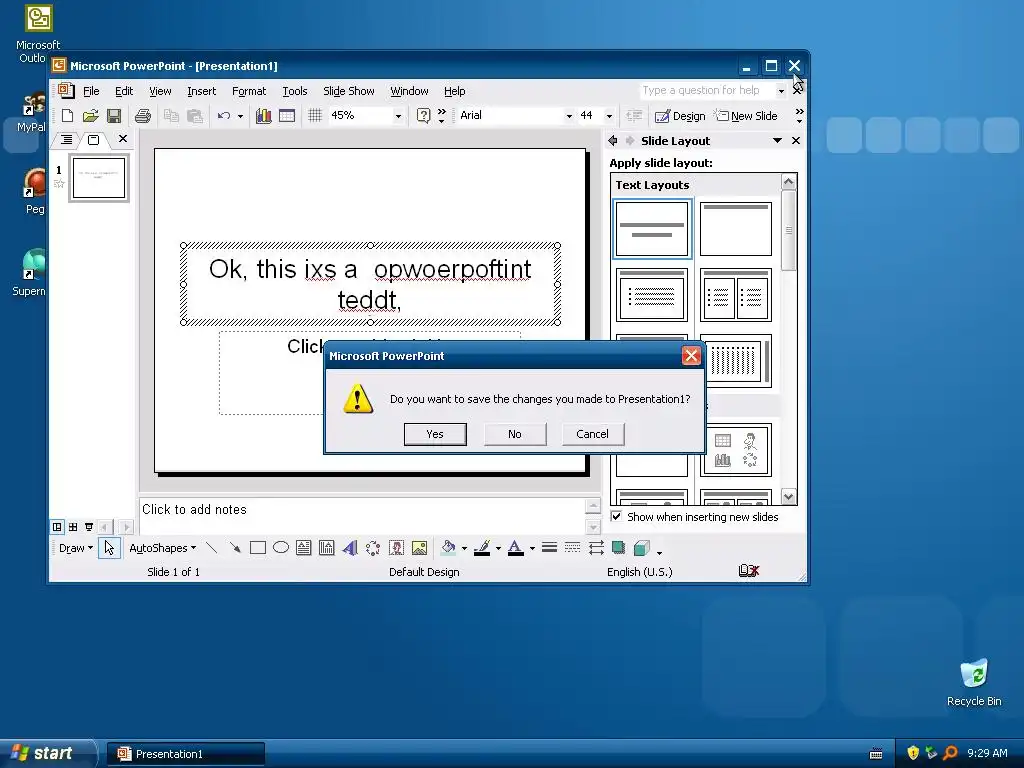The width and height of the screenshot is (1024, 768).
Task: Click the Insert Chart icon
Action: coord(263,116)
